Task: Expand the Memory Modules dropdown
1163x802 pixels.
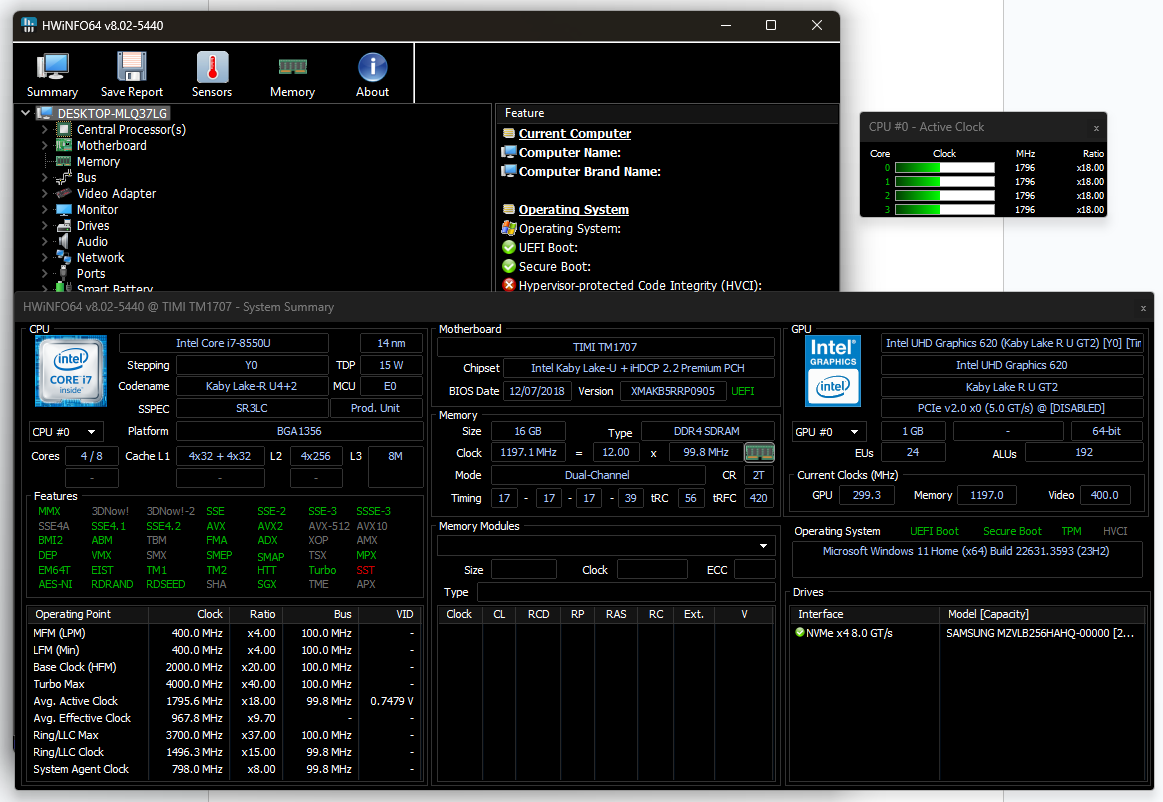Action: pos(763,546)
